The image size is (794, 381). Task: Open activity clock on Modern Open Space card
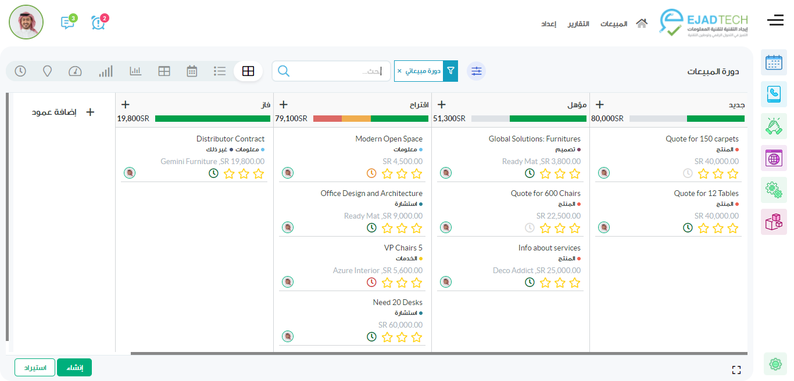click(x=372, y=173)
